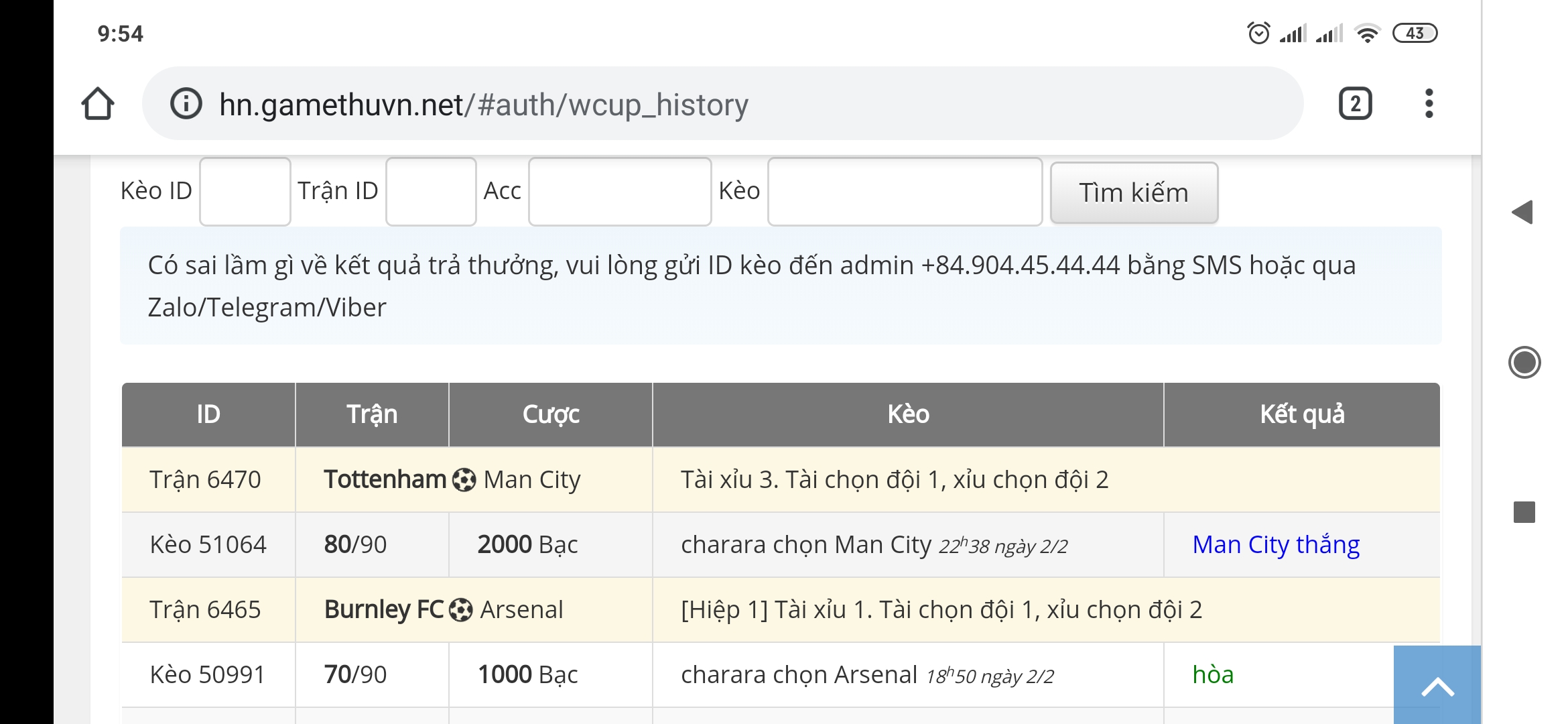Tap the browser home icon
Screen dimensions: 1568x724
coord(98,104)
